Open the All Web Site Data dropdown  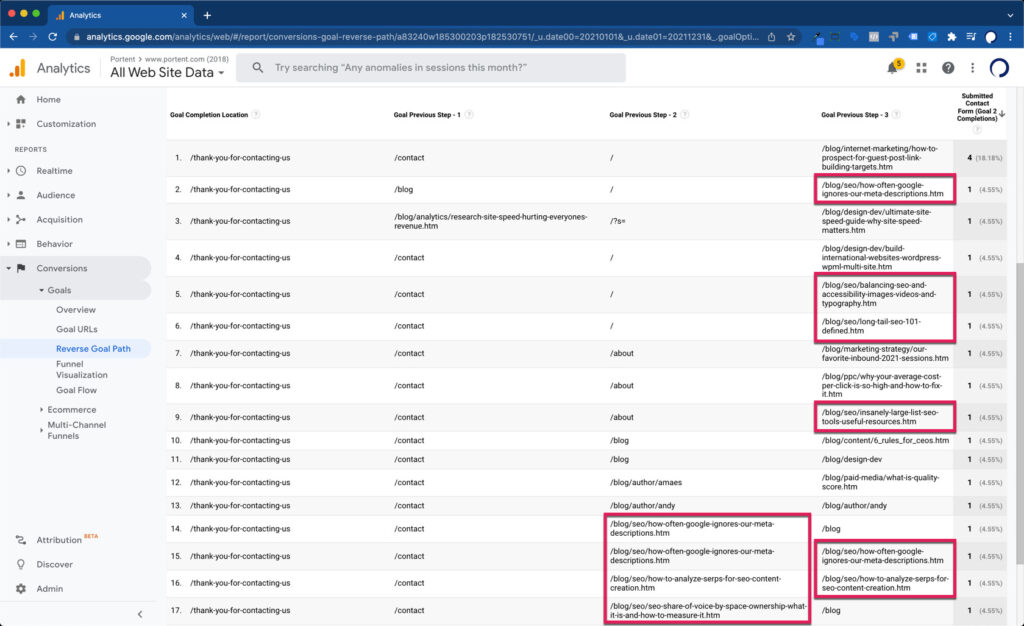point(167,73)
